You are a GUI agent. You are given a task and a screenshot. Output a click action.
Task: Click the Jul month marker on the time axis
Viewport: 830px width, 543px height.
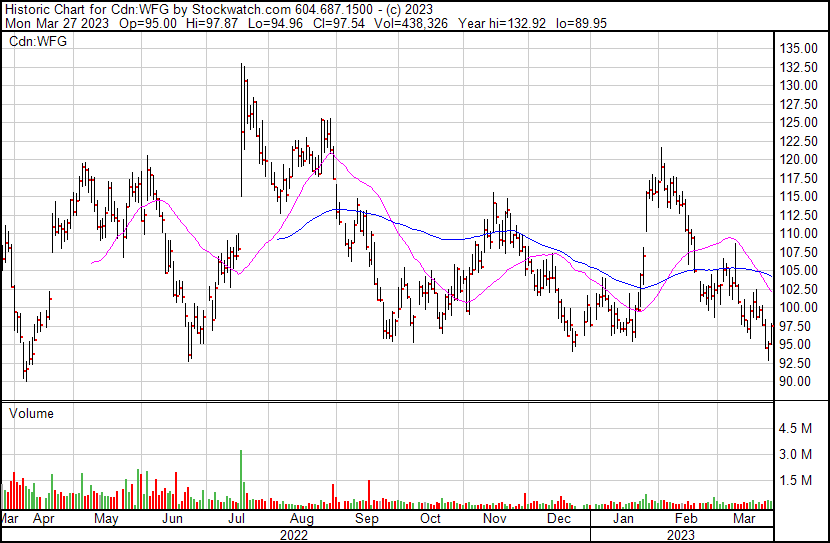pos(238,520)
